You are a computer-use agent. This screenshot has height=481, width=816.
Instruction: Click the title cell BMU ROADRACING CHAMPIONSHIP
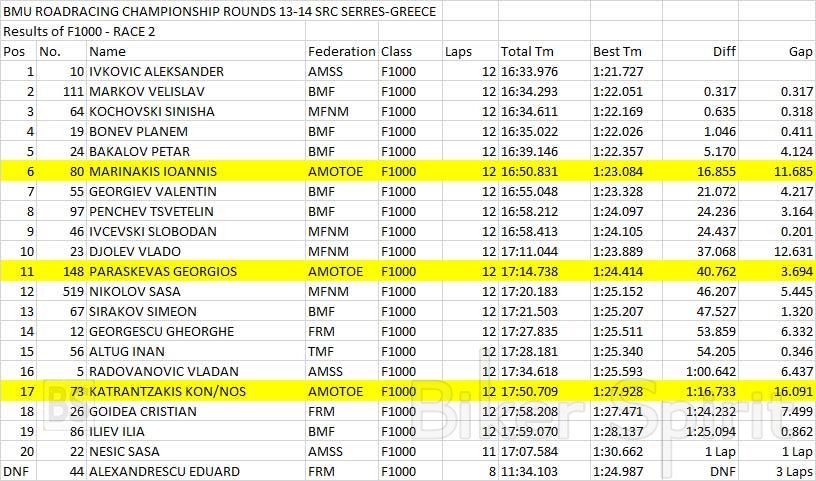[219, 11]
